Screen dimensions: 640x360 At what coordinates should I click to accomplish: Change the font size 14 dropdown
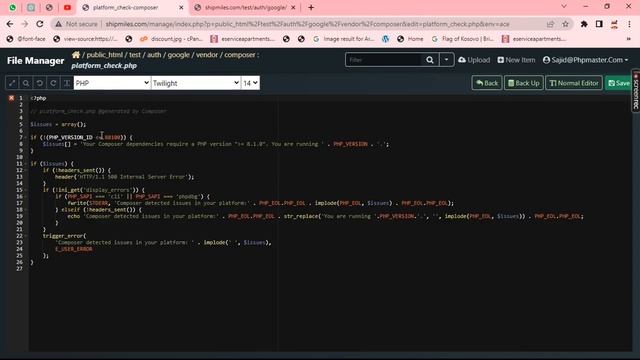[x=250, y=83]
